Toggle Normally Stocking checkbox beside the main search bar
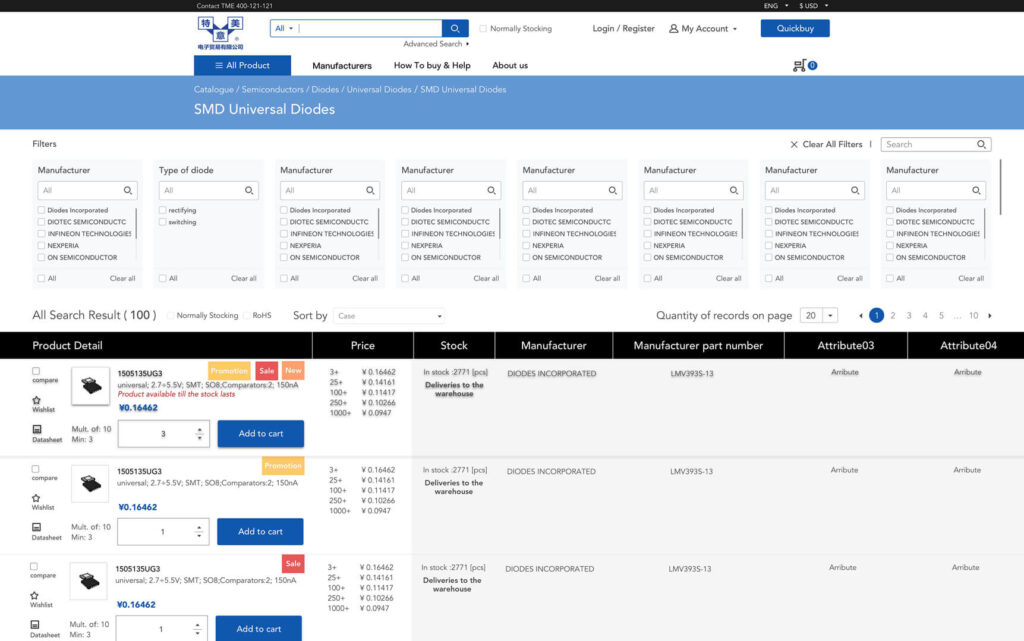Screen dimensions: 1024x641 (483, 29)
